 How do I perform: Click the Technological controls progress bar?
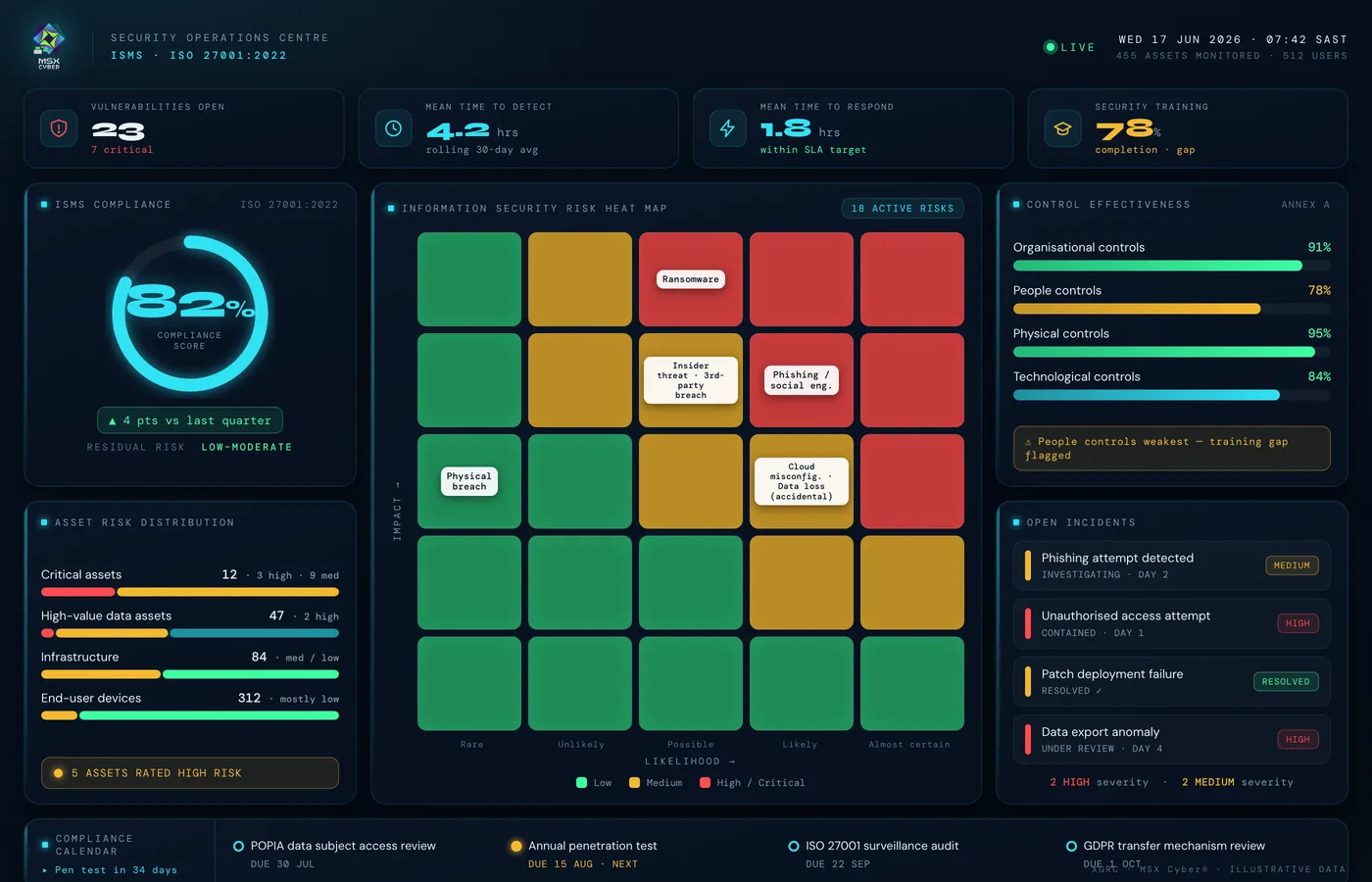click(1172, 395)
